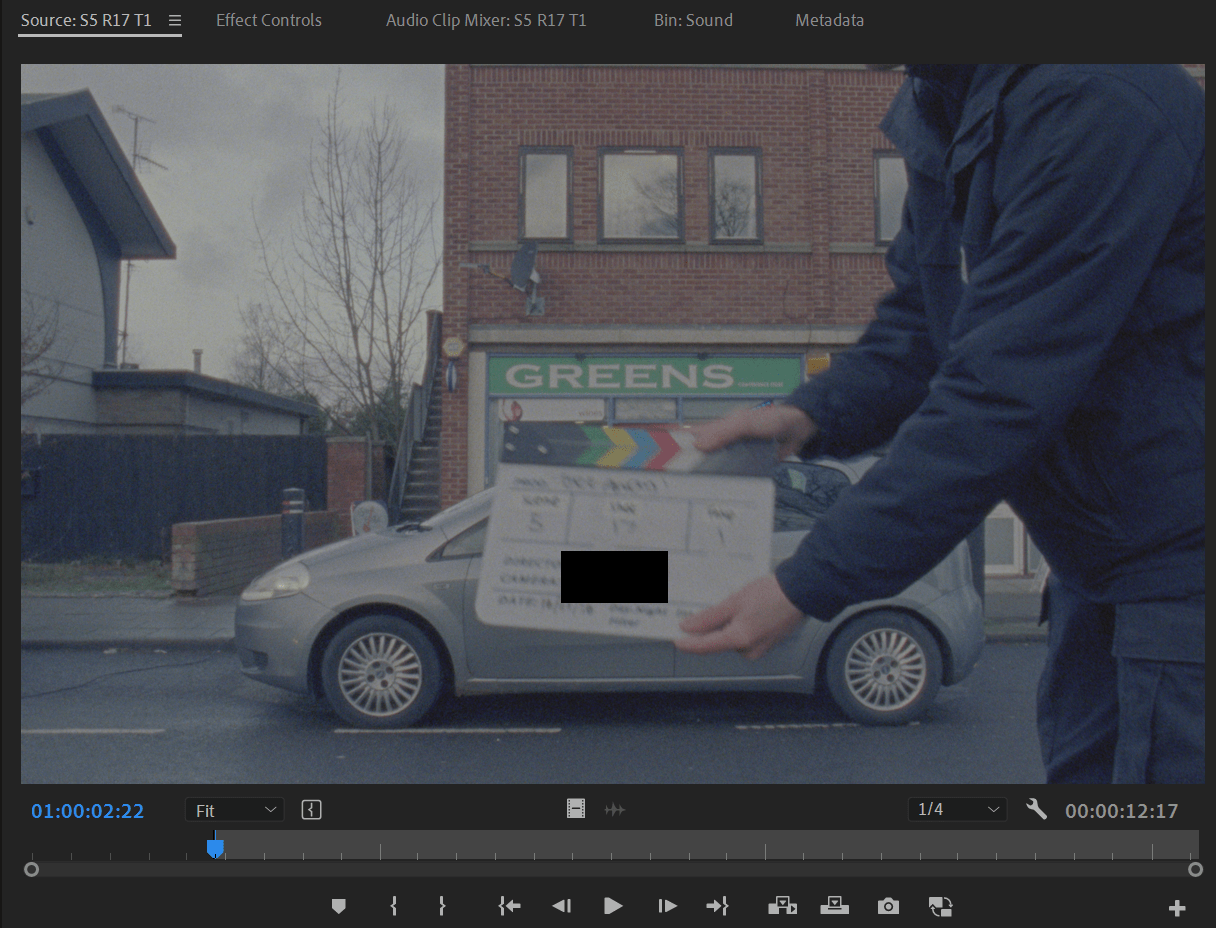Image resolution: width=1216 pixels, height=928 pixels.
Task: Expand the Fit zoom level dropdown
Action: (234, 810)
